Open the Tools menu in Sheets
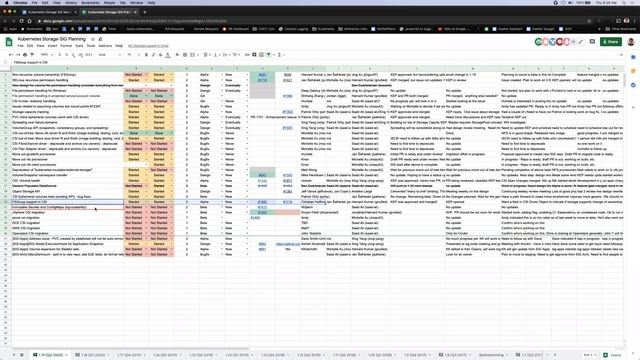The height and width of the screenshot is (360, 640). pos(91,46)
